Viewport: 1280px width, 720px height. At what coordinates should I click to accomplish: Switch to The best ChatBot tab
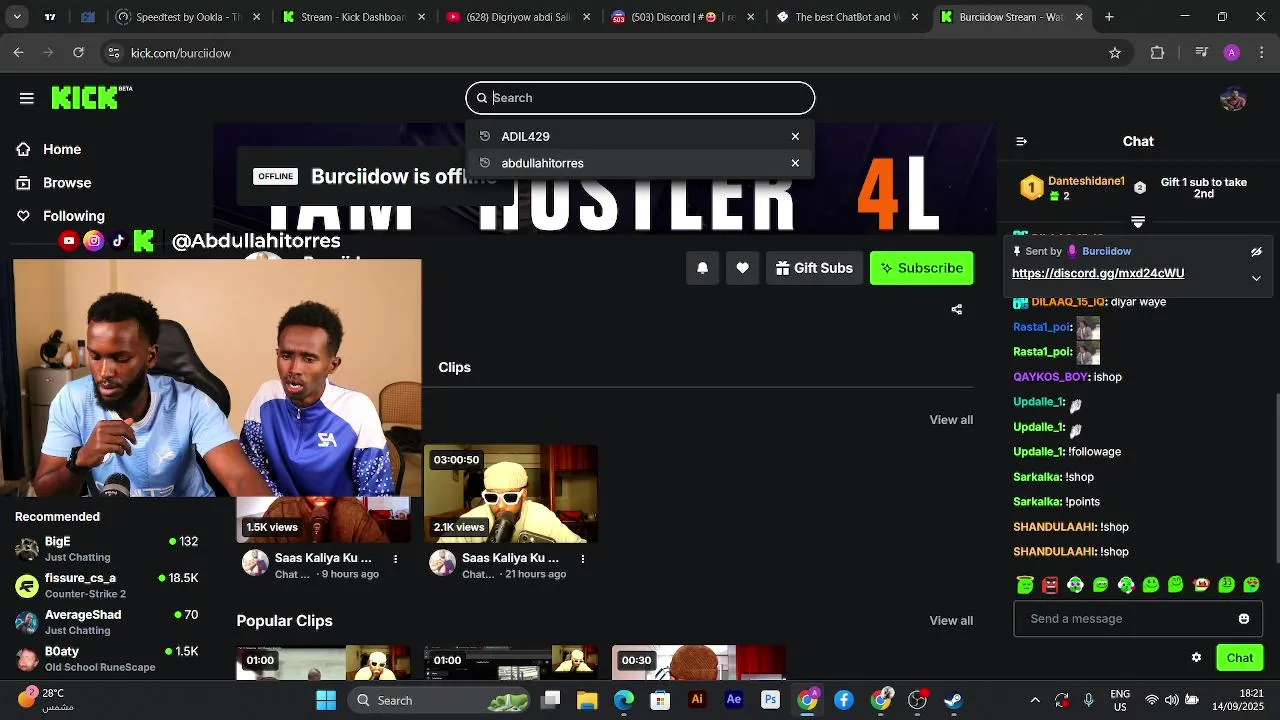pyautogui.click(x=848, y=17)
